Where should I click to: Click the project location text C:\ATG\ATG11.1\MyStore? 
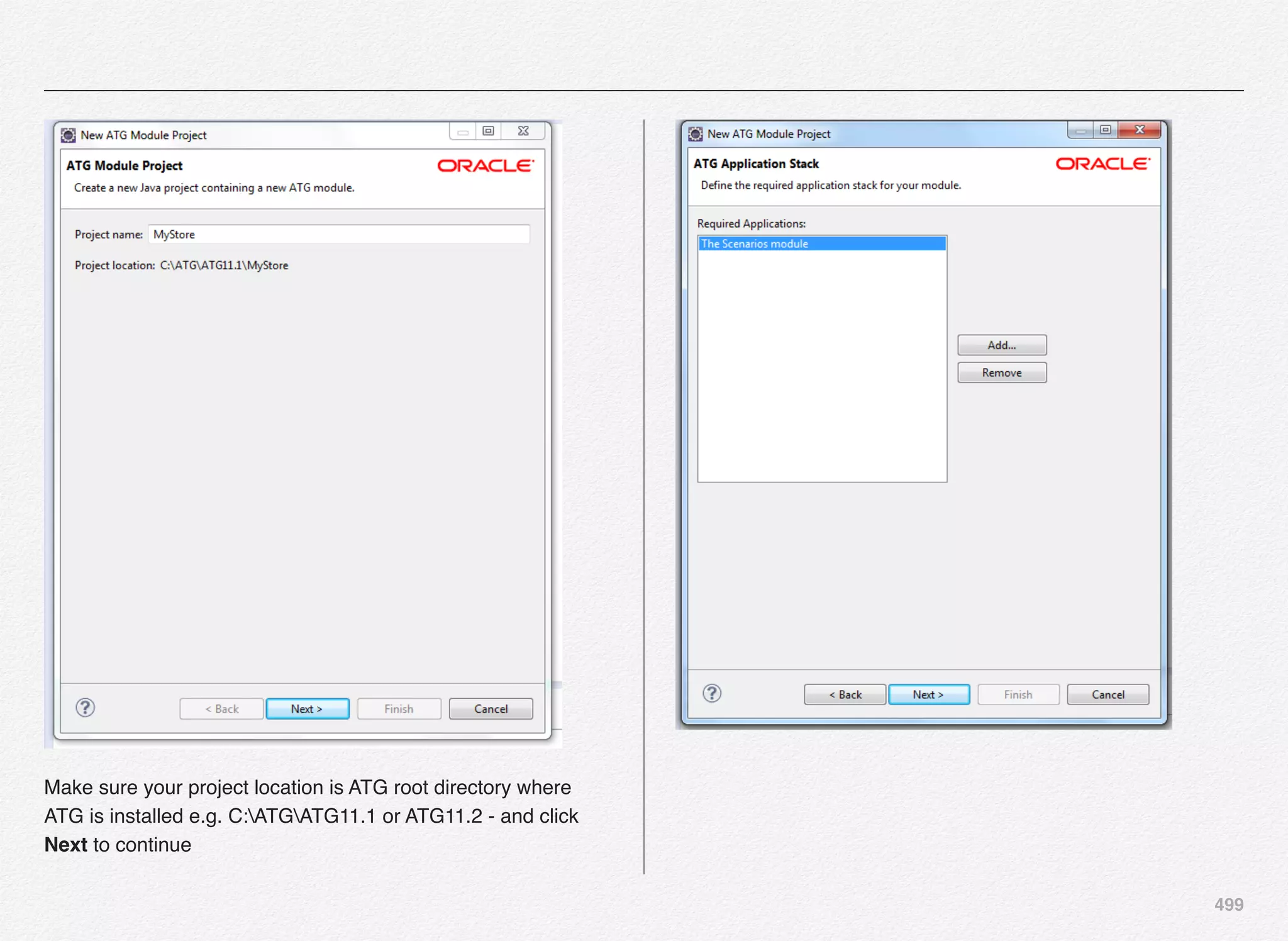224,265
